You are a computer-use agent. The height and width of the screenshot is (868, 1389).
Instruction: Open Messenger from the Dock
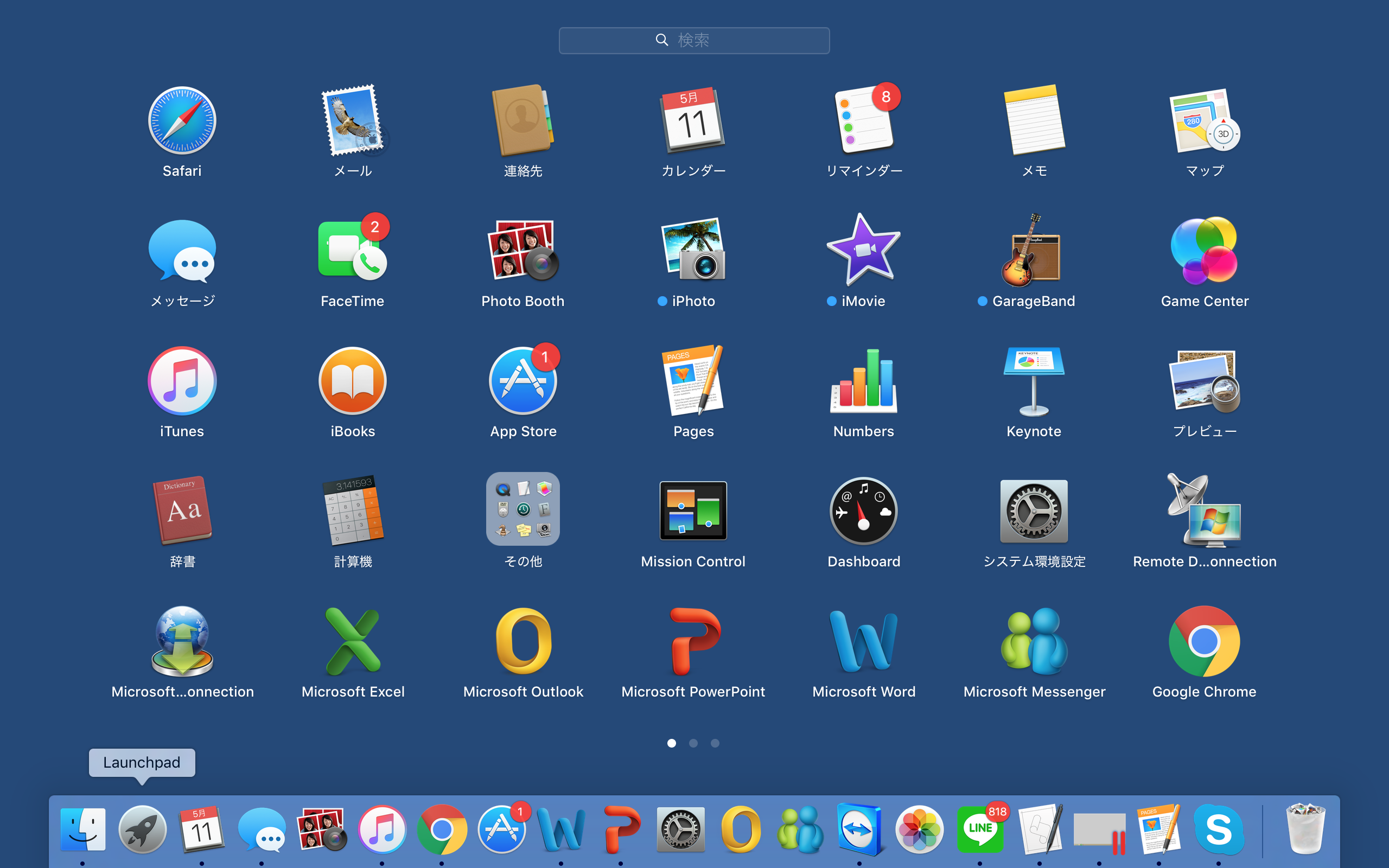(x=800, y=829)
